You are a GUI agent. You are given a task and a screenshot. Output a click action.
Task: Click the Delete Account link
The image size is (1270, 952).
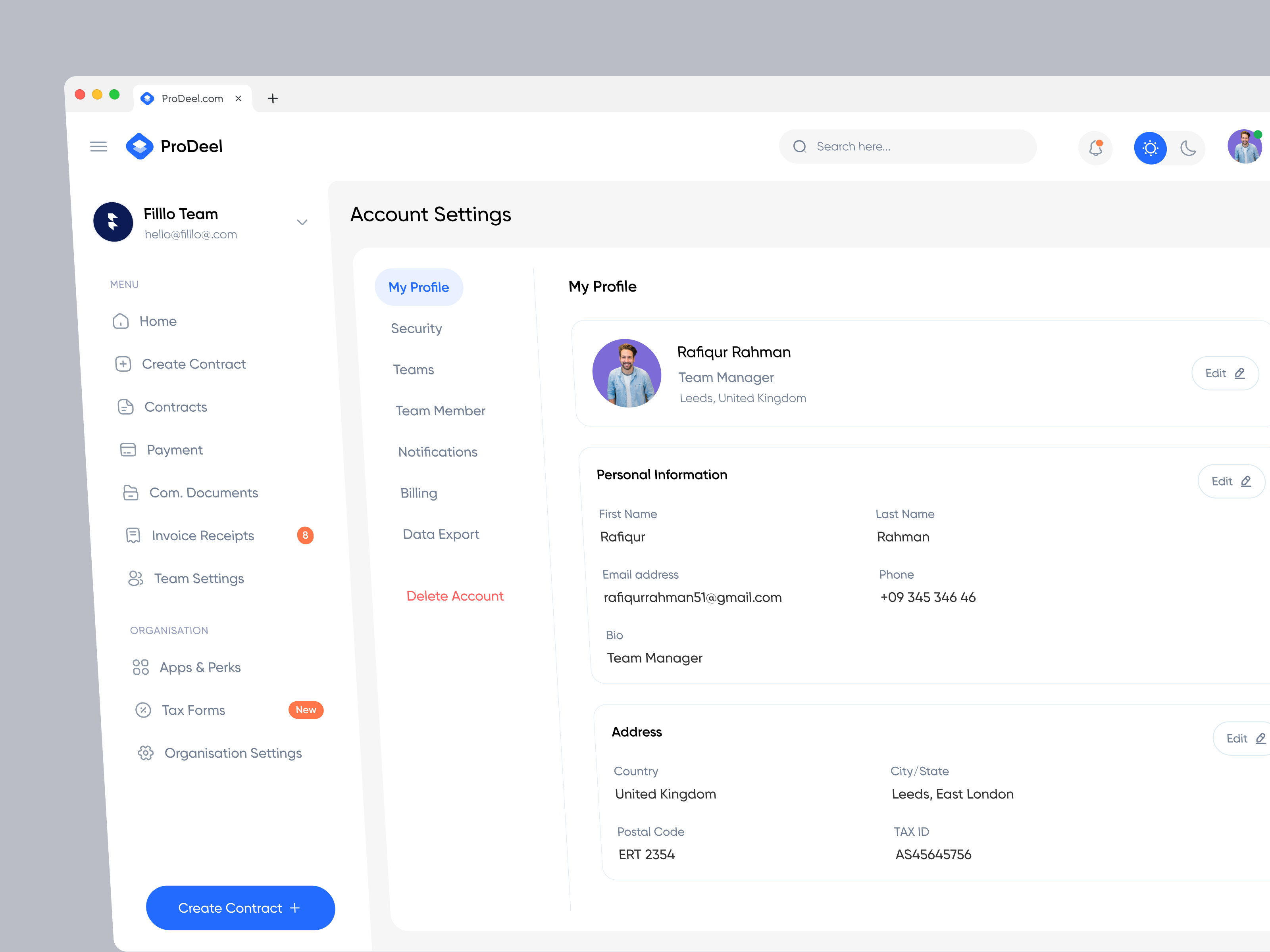coord(455,596)
